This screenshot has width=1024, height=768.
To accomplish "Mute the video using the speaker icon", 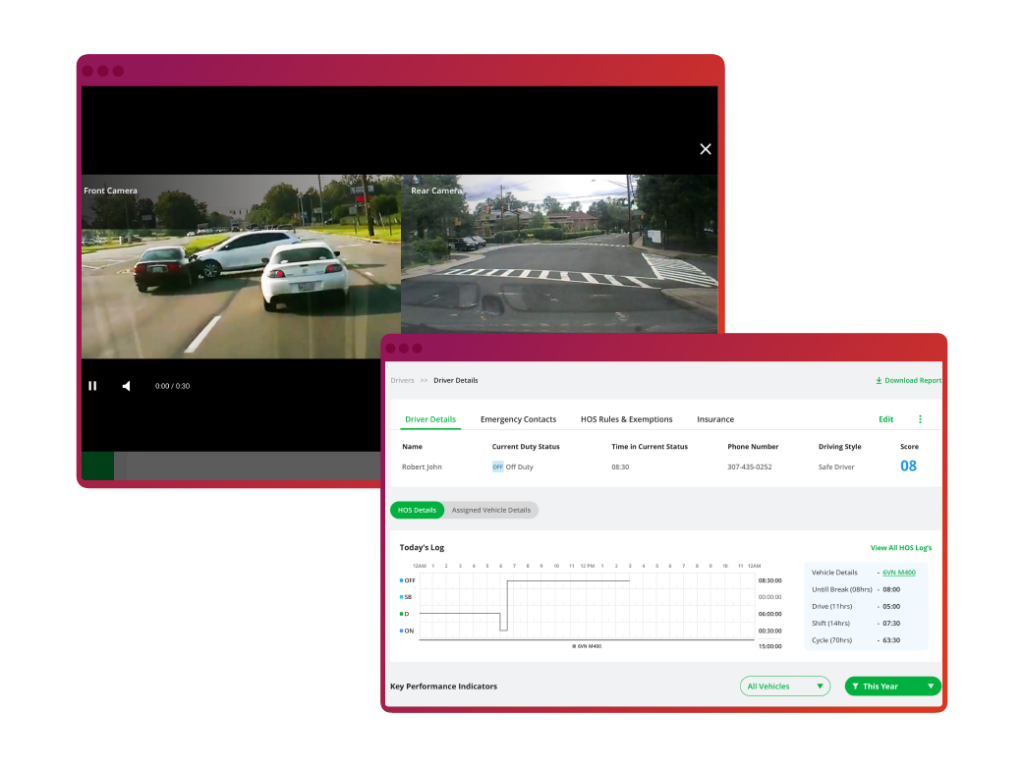I will coord(126,386).
